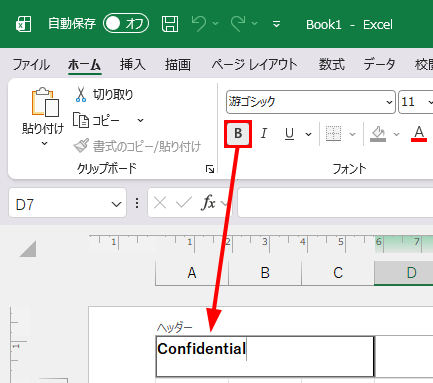Select column A header
Image resolution: width=433 pixels, height=383 pixels.
pos(192,273)
